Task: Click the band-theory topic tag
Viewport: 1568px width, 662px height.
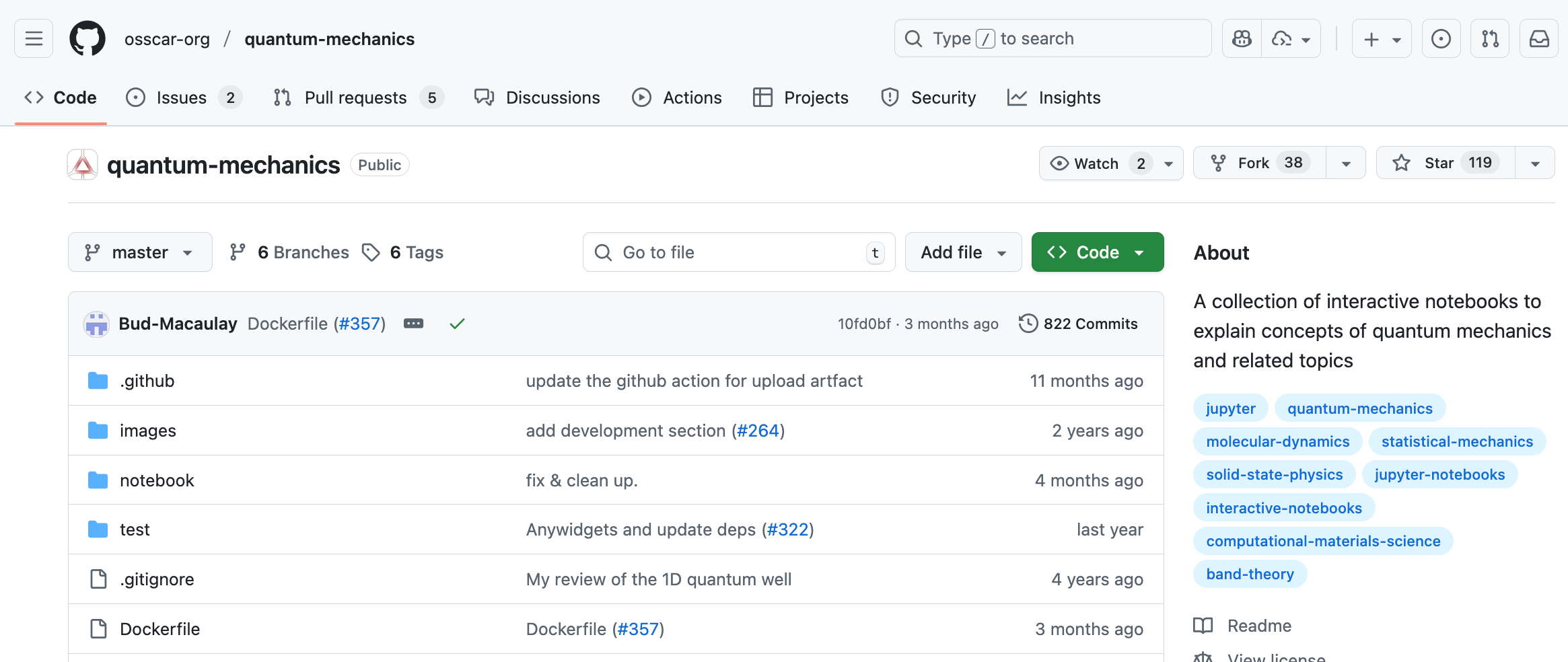Action: tap(1250, 574)
